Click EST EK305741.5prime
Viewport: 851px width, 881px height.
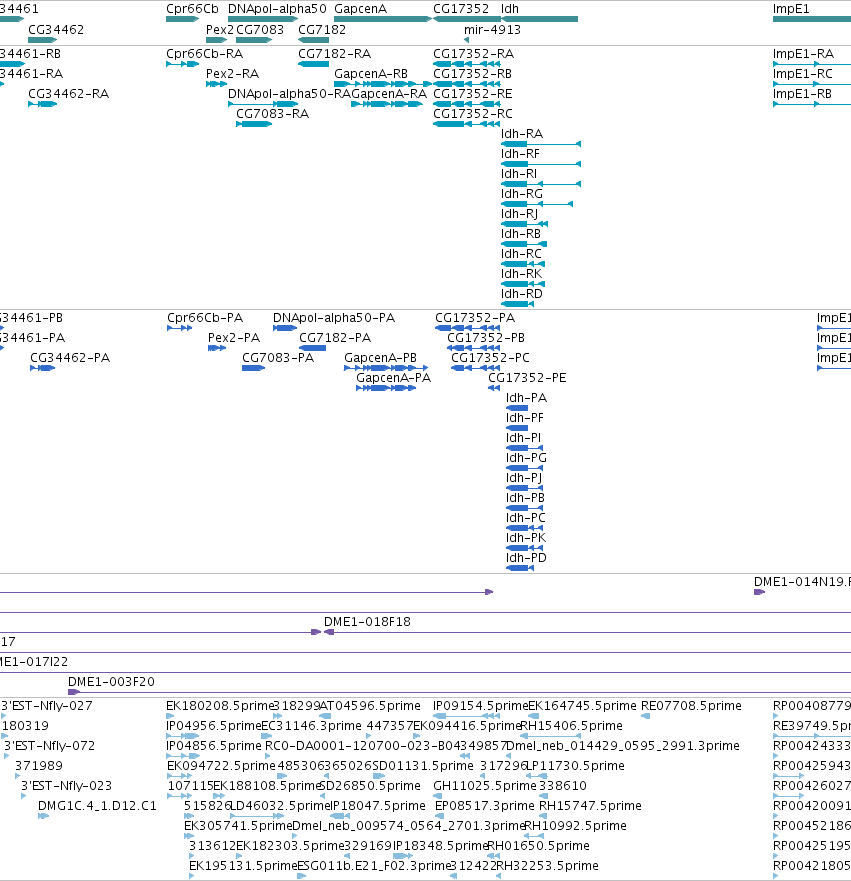pos(238,826)
